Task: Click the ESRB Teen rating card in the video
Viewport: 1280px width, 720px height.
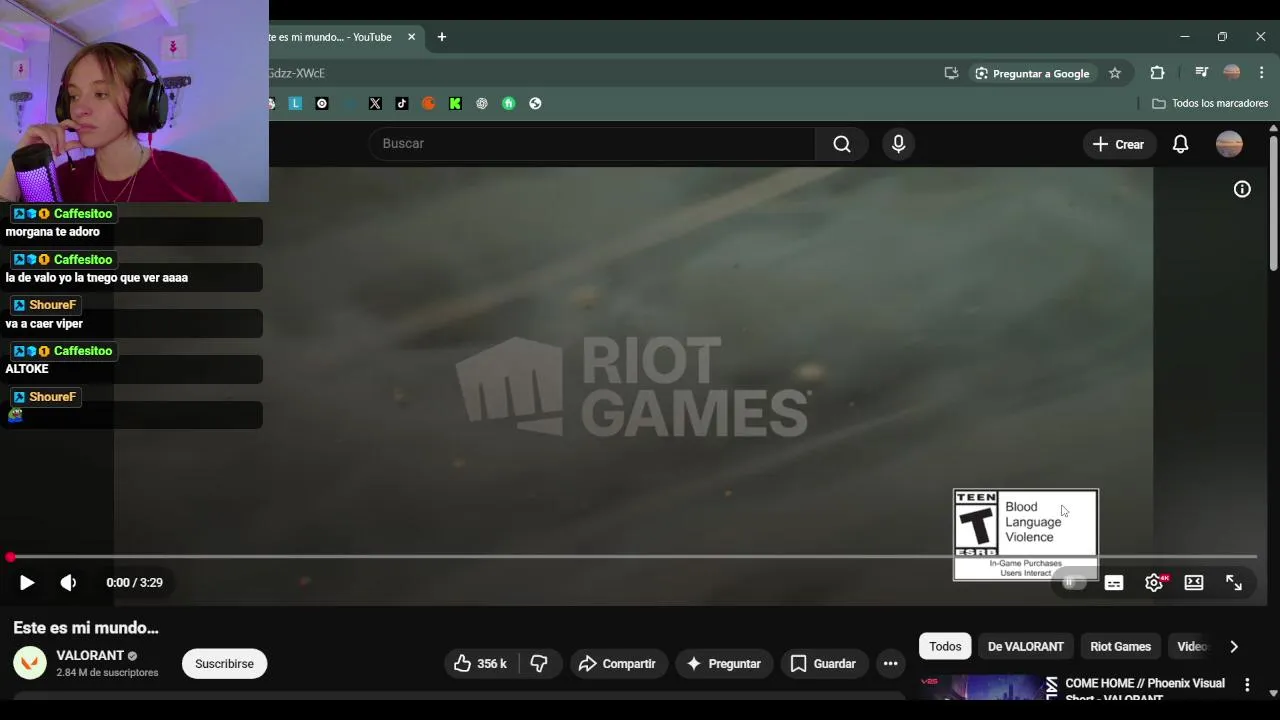Action: [x=1026, y=535]
